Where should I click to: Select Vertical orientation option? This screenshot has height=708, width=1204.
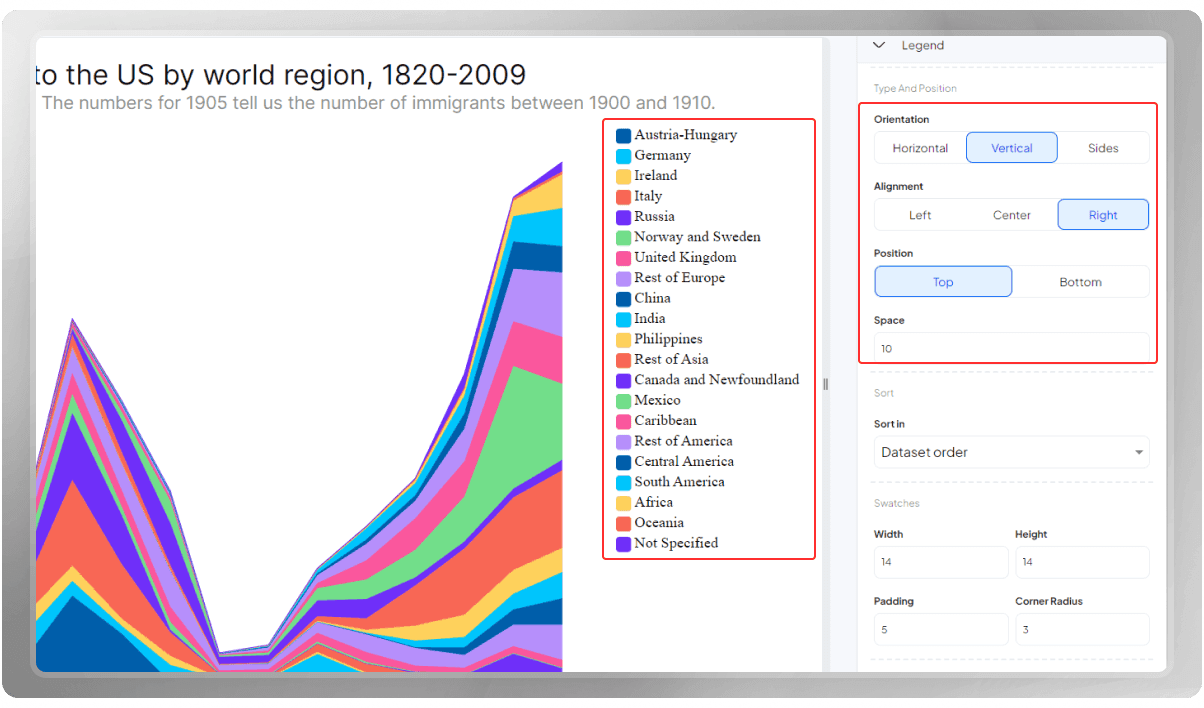click(1012, 148)
